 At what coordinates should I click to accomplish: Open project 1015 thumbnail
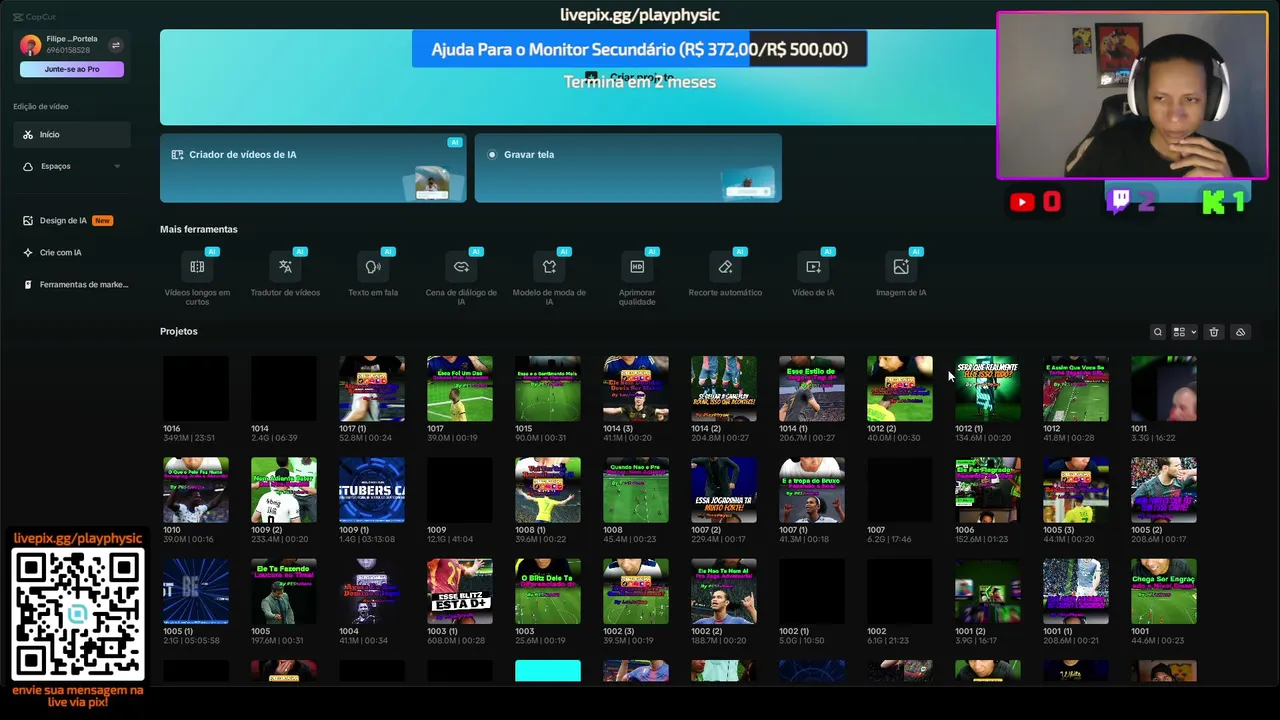click(x=548, y=388)
